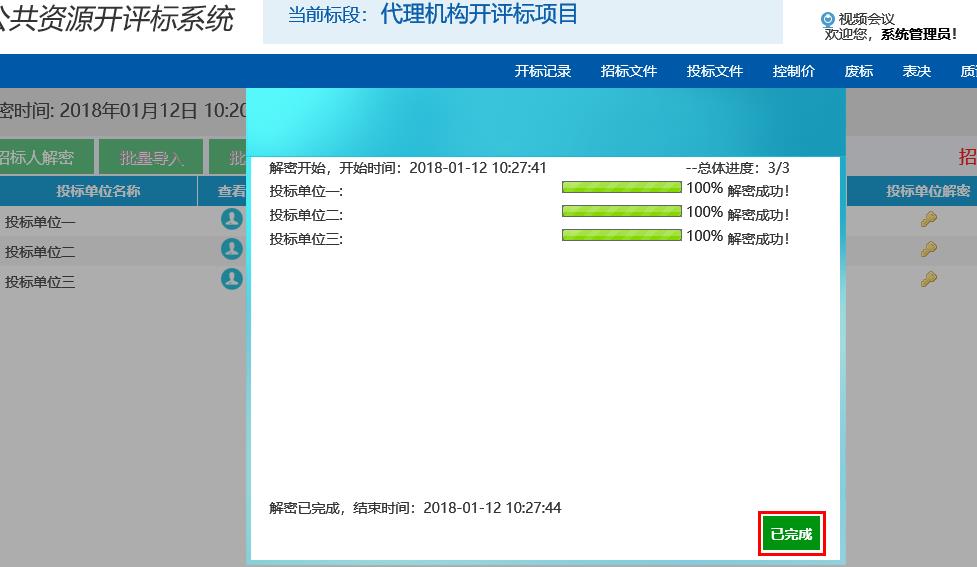Click 解密成功! status for 投标单位三
Screen dimensions: 977x567
[758, 238]
